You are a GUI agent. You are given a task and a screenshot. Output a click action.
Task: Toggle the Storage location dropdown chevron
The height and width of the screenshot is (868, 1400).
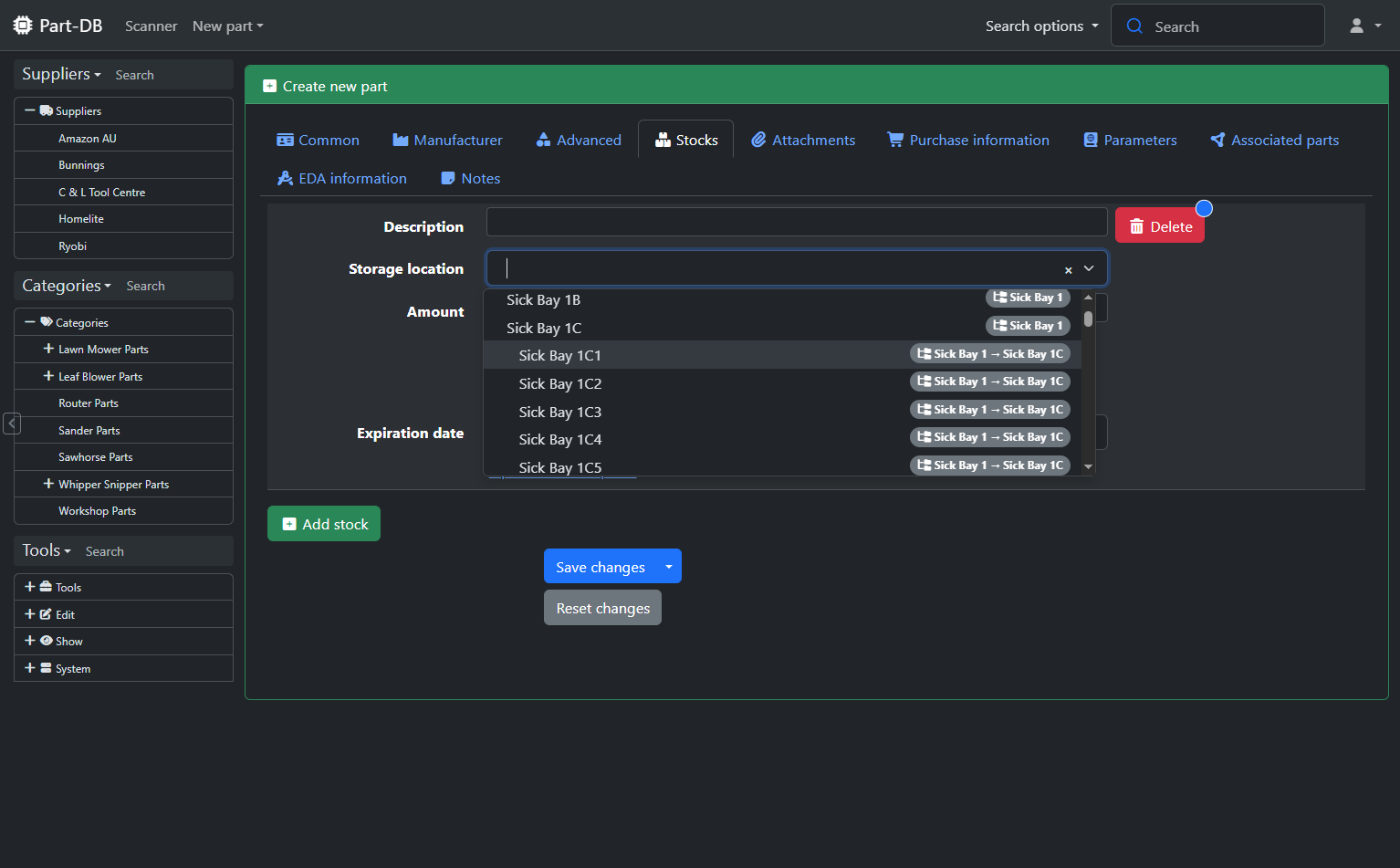click(x=1089, y=269)
